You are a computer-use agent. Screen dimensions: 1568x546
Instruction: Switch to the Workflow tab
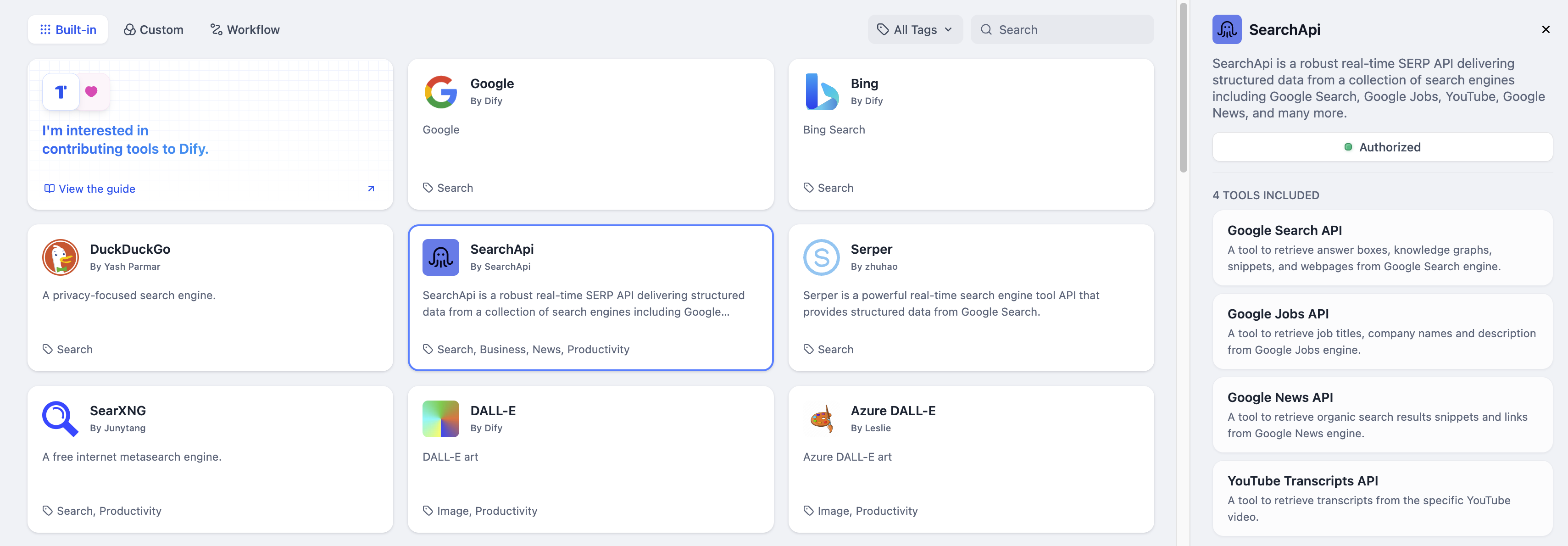(x=245, y=29)
